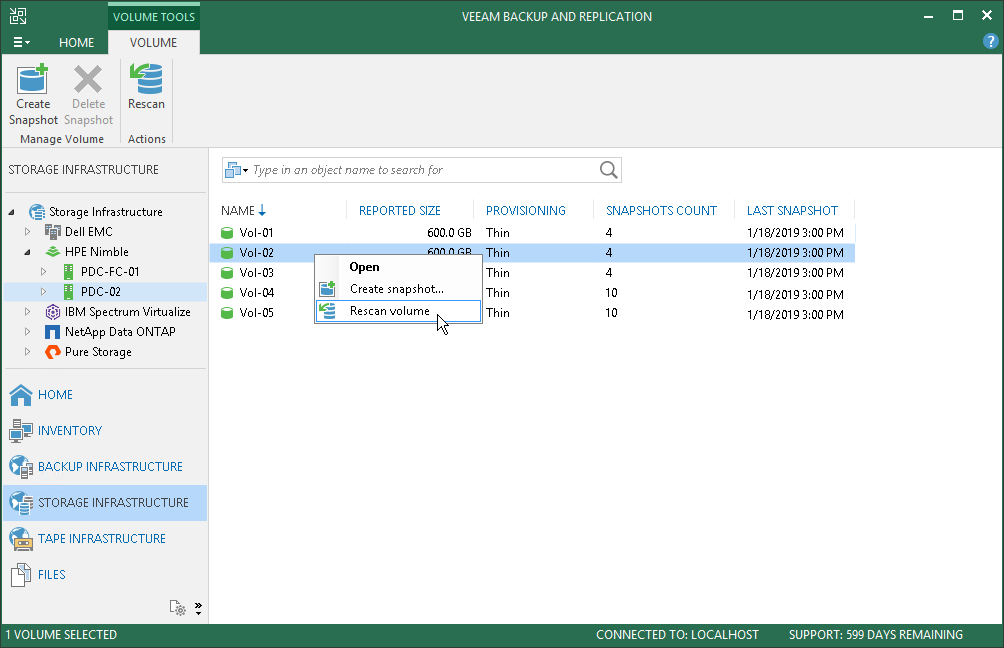Collapse the HPE Nimble tree node
The height and width of the screenshot is (648, 1004).
tap(27, 252)
